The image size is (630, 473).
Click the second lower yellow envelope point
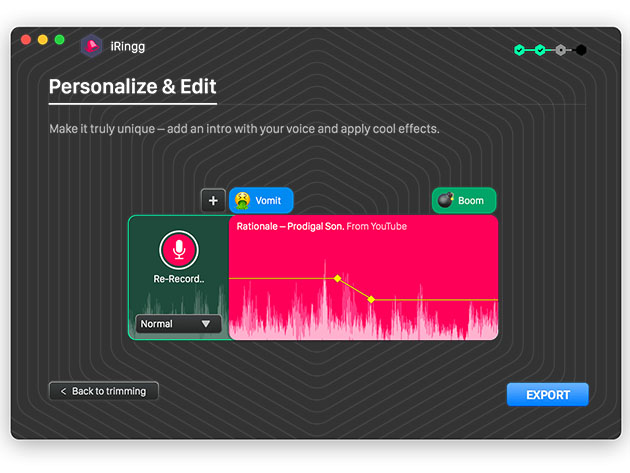tap(371, 299)
